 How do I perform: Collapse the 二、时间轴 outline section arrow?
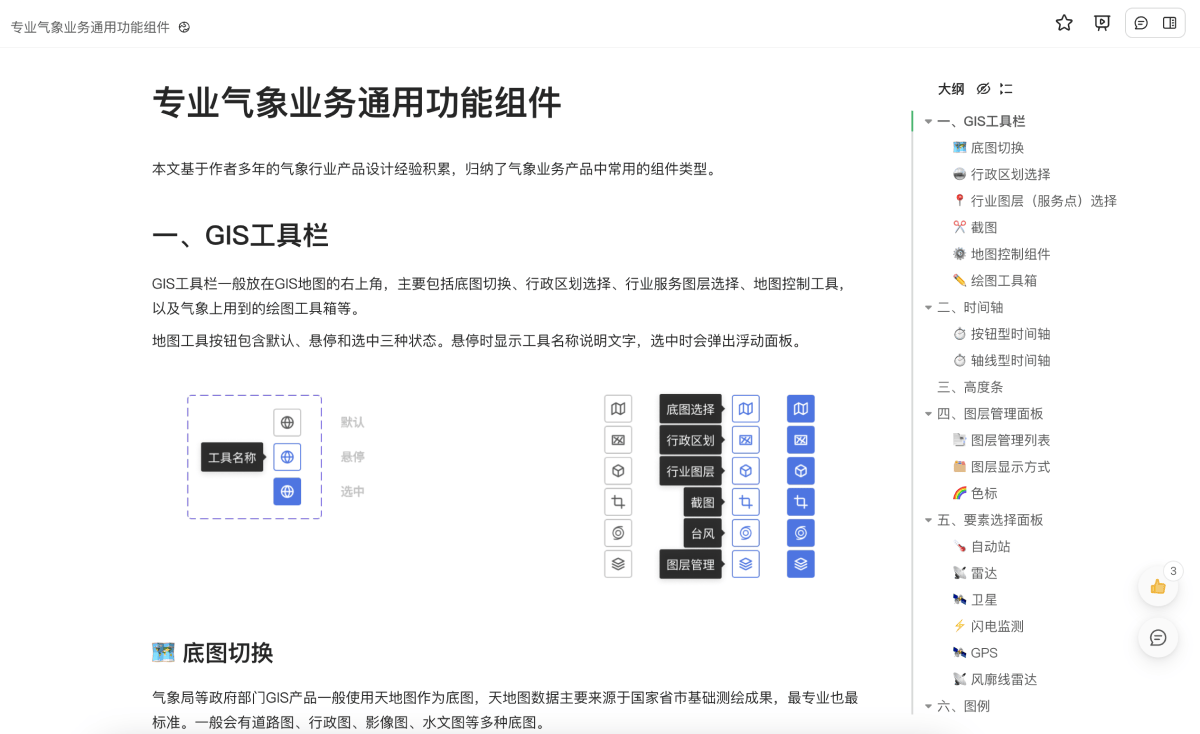coord(928,308)
